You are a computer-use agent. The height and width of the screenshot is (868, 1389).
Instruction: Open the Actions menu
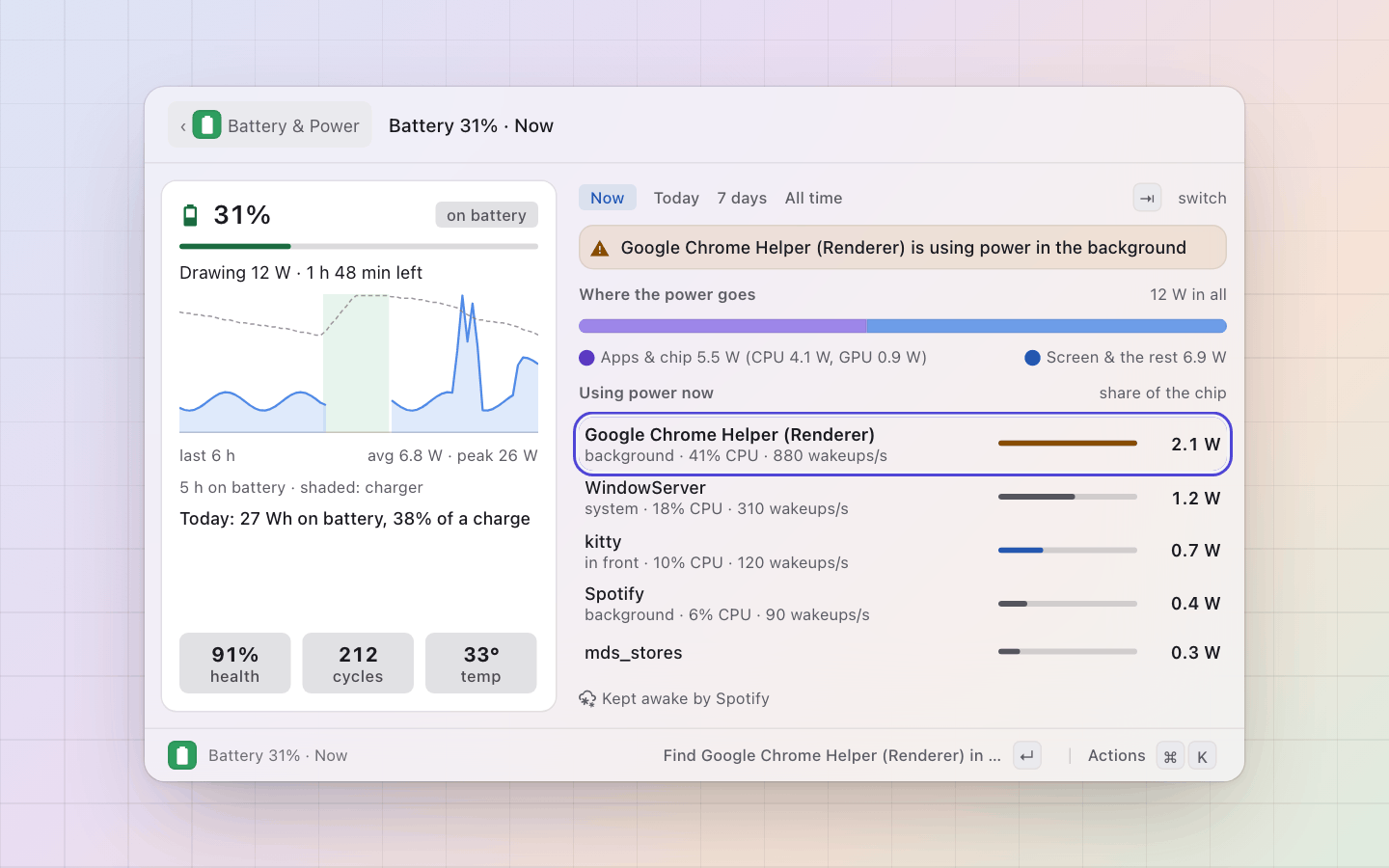(x=1117, y=755)
